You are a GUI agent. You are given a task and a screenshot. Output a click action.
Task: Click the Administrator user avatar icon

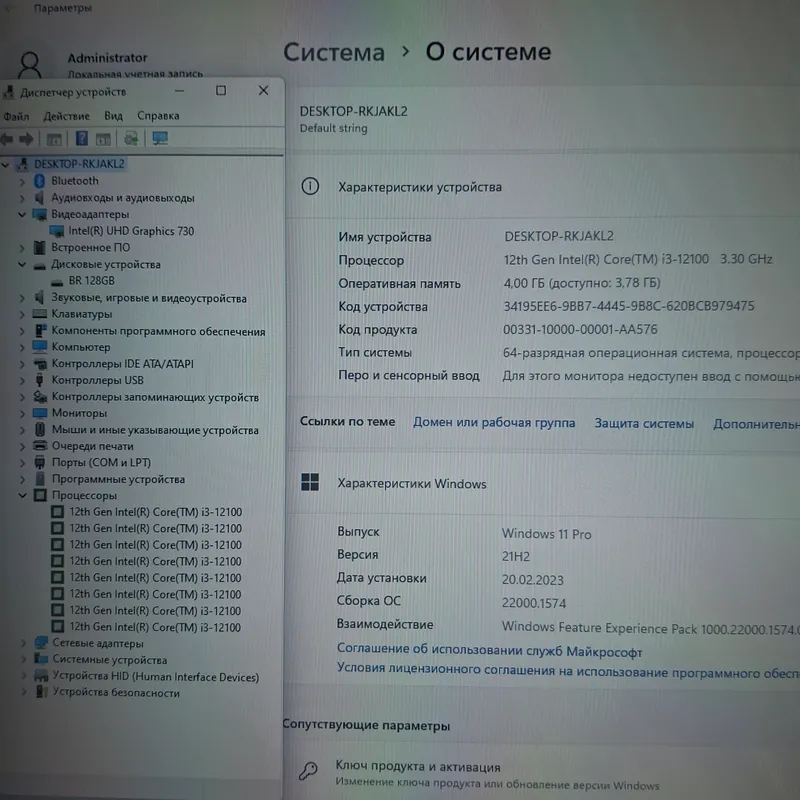click(30, 65)
